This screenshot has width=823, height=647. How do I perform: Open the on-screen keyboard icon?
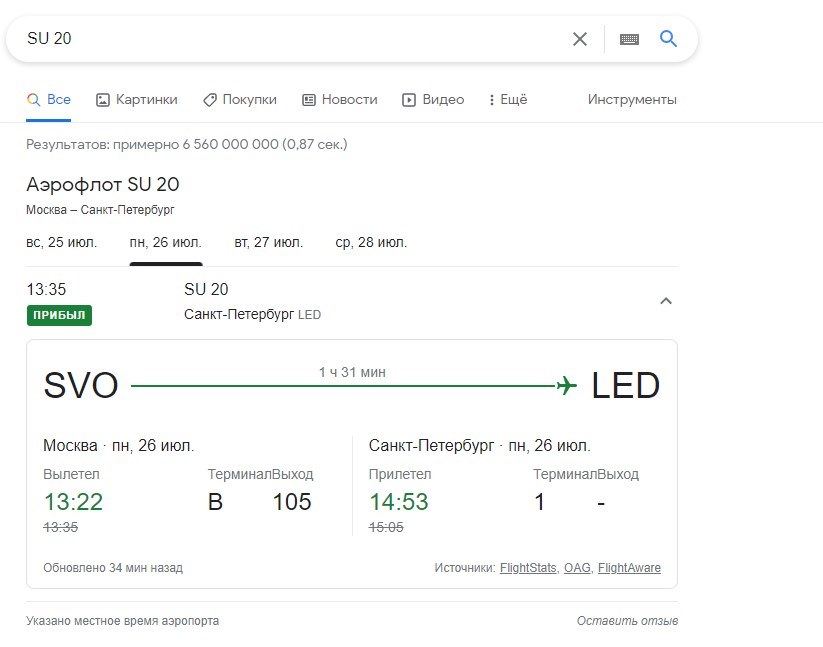pos(629,39)
